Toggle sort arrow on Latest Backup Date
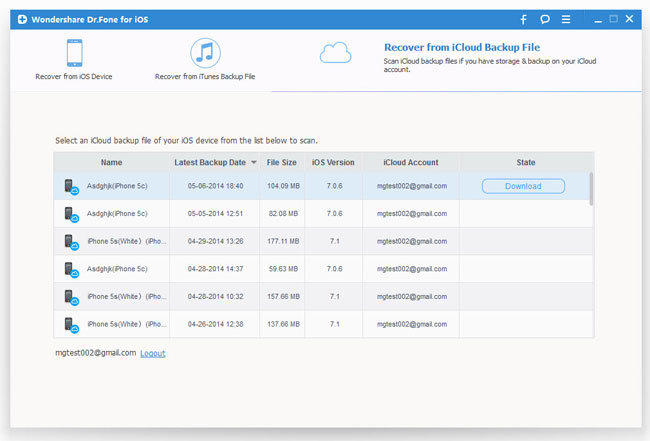The width and height of the screenshot is (650, 441). (x=253, y=162)
